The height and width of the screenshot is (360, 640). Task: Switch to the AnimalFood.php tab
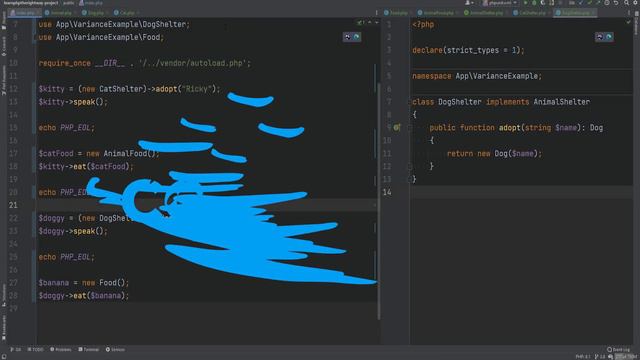pos(438,13)
